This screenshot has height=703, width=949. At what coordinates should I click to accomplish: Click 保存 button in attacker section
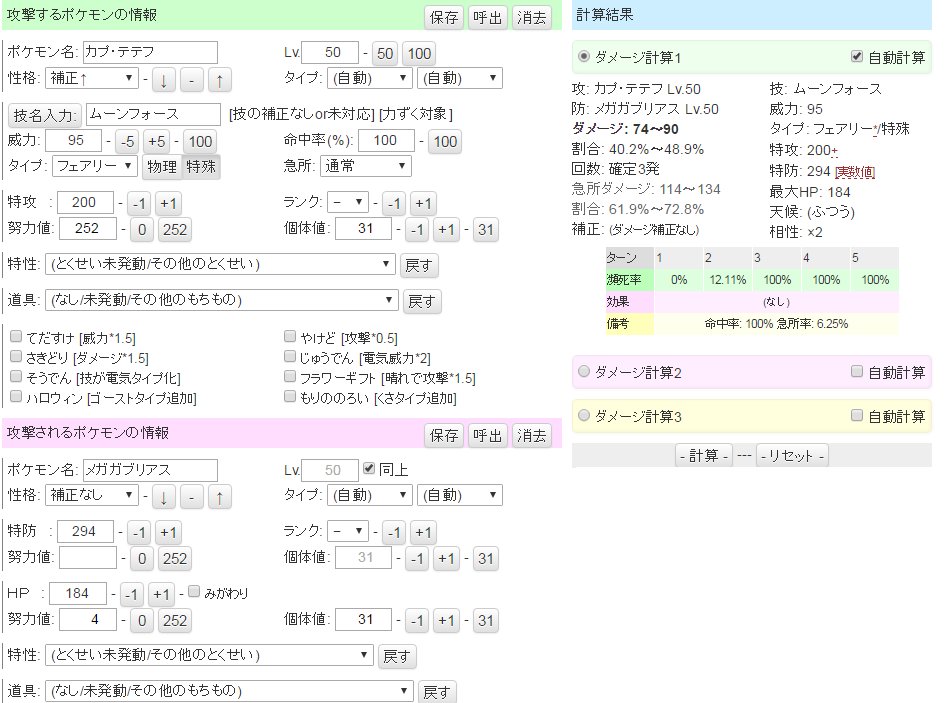pyautogui.click(x=444, y=18)
